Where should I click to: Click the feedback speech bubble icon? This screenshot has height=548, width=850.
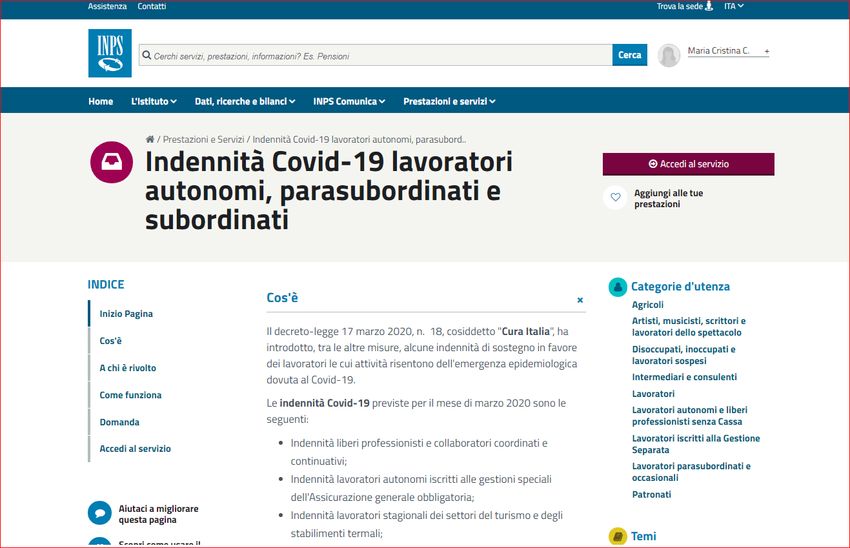tap(100, 514)
